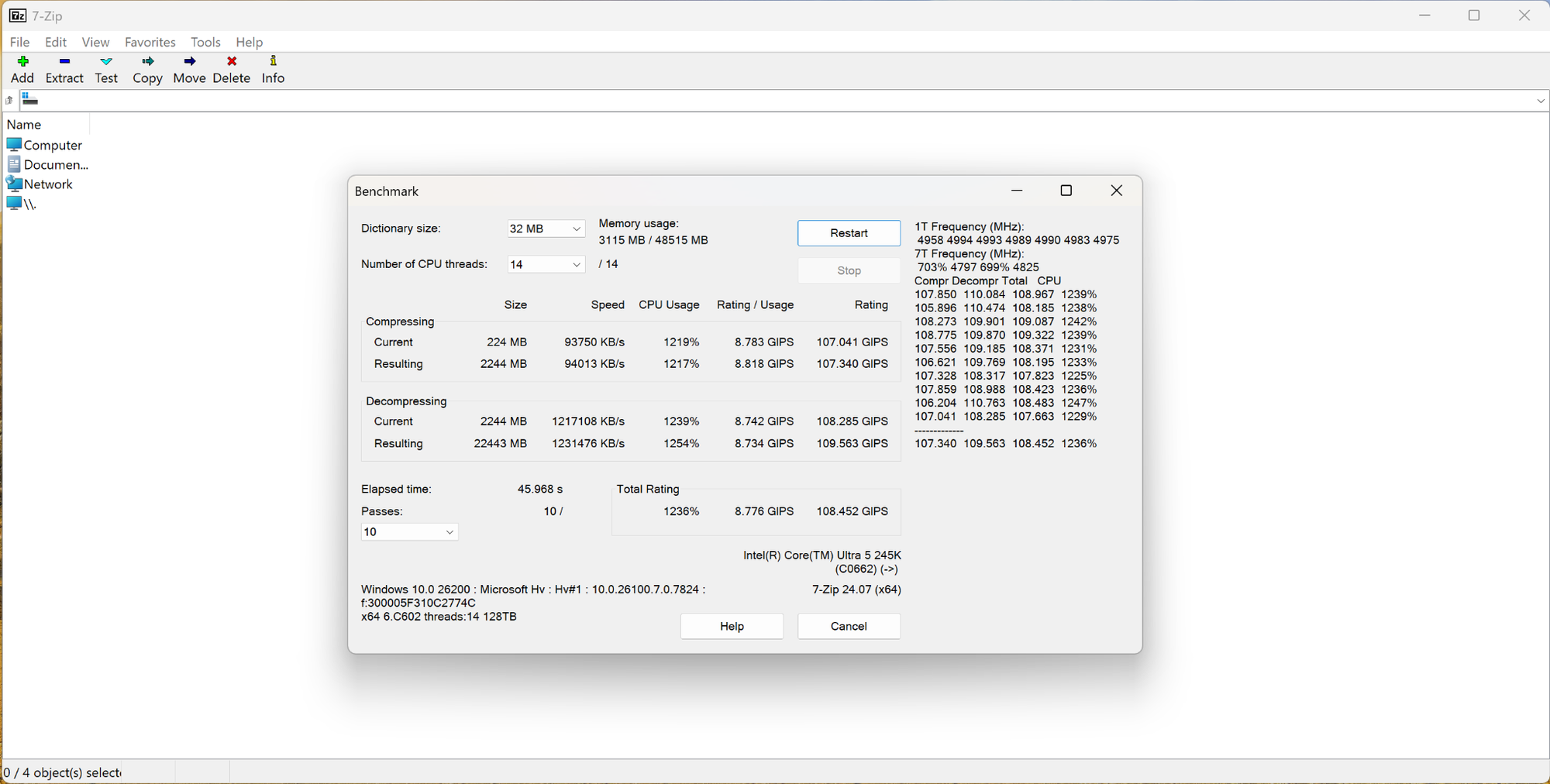Click the Move toolbar icon
Image resolution: width=1550 pixels, height=784 pixels.
pos(189,62)
